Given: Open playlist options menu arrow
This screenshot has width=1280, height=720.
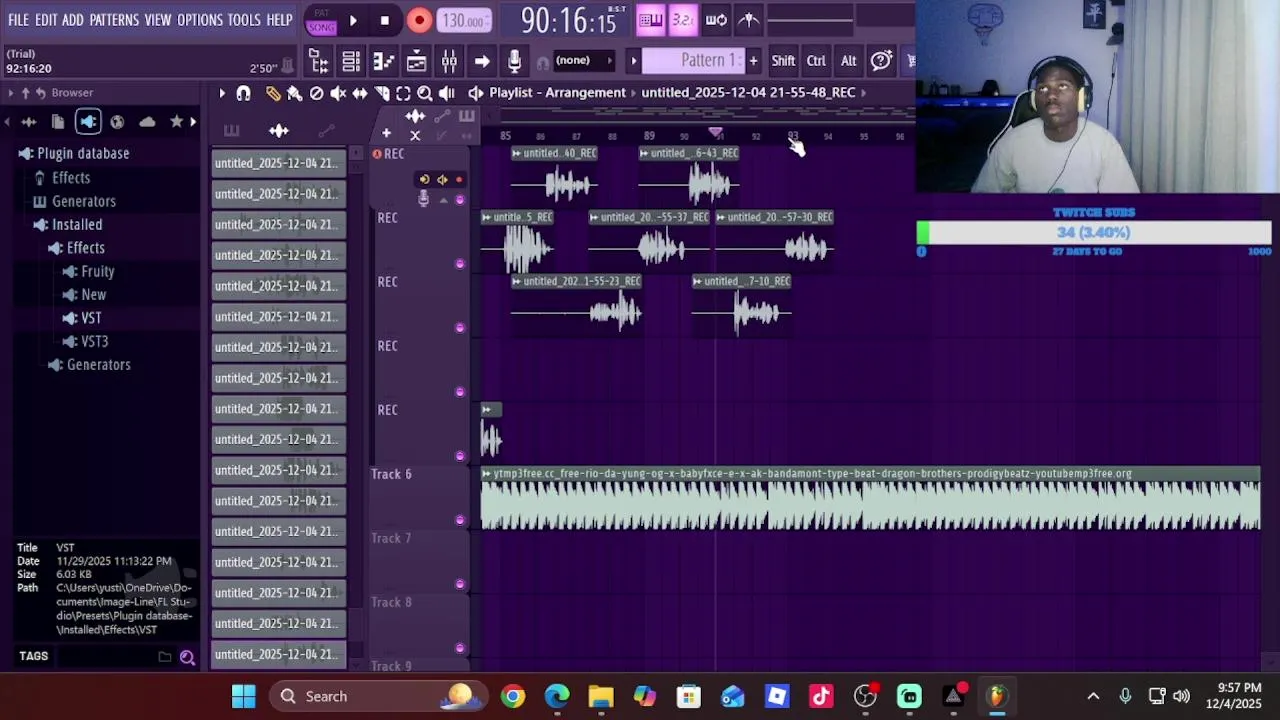Looking at the screenshot, I should pyautogui.click(x=222, y=93).
